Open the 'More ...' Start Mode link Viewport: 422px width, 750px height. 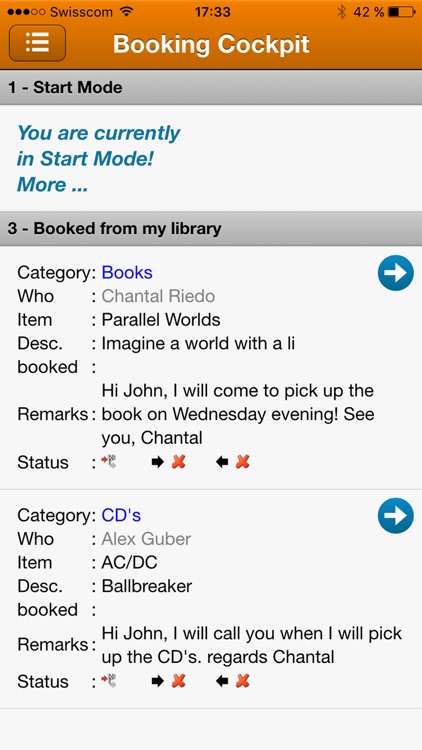52,185
